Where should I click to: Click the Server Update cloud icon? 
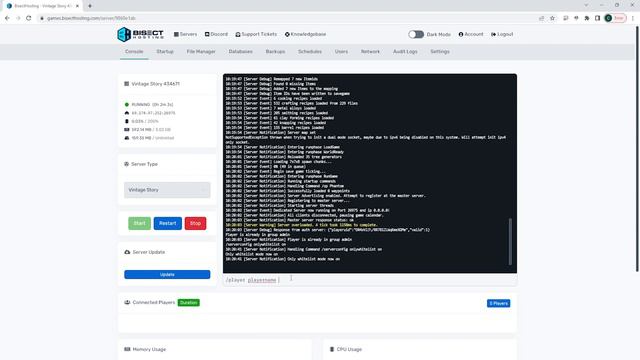tap(127, 252)
